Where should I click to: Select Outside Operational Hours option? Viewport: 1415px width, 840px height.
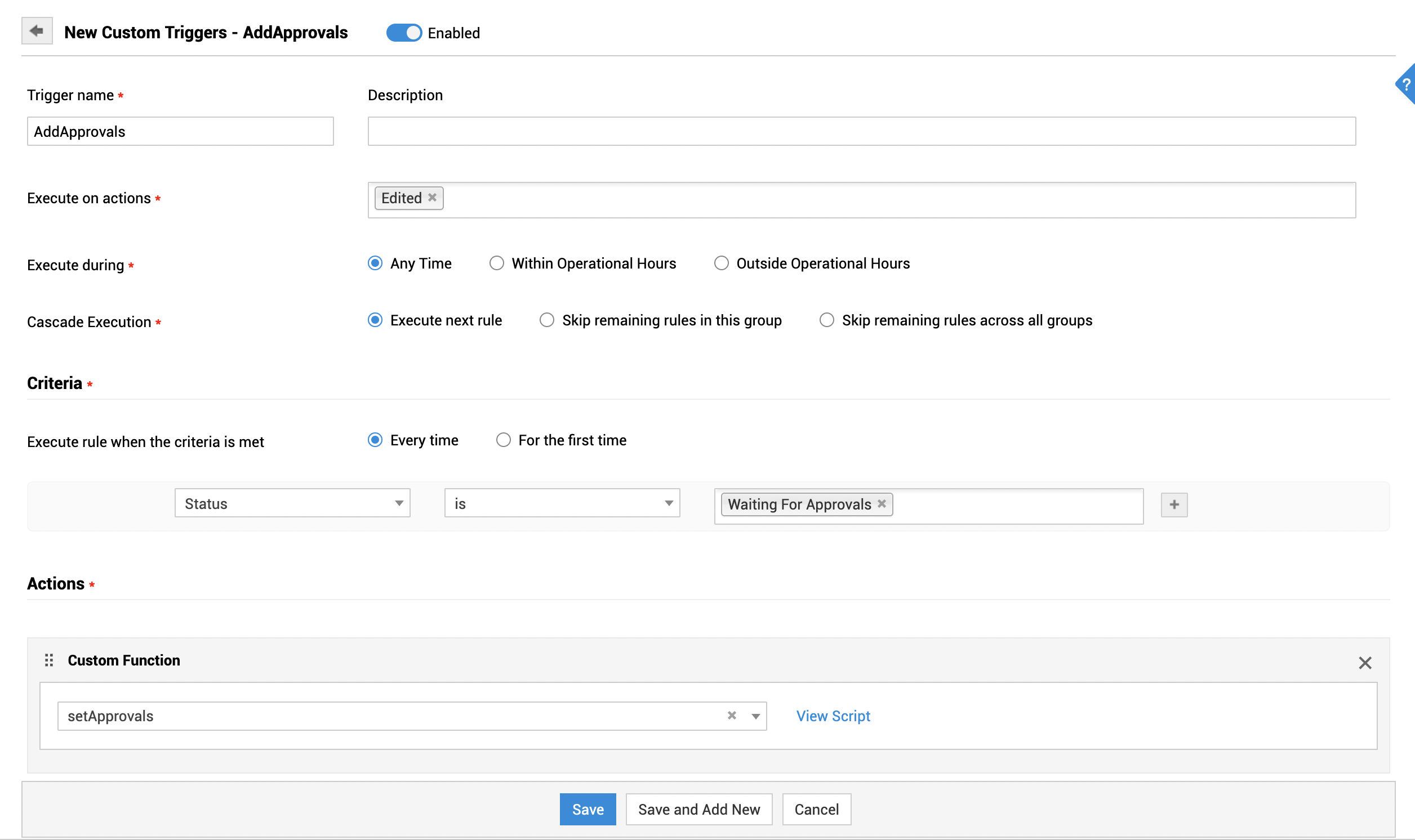click(722, 263)
